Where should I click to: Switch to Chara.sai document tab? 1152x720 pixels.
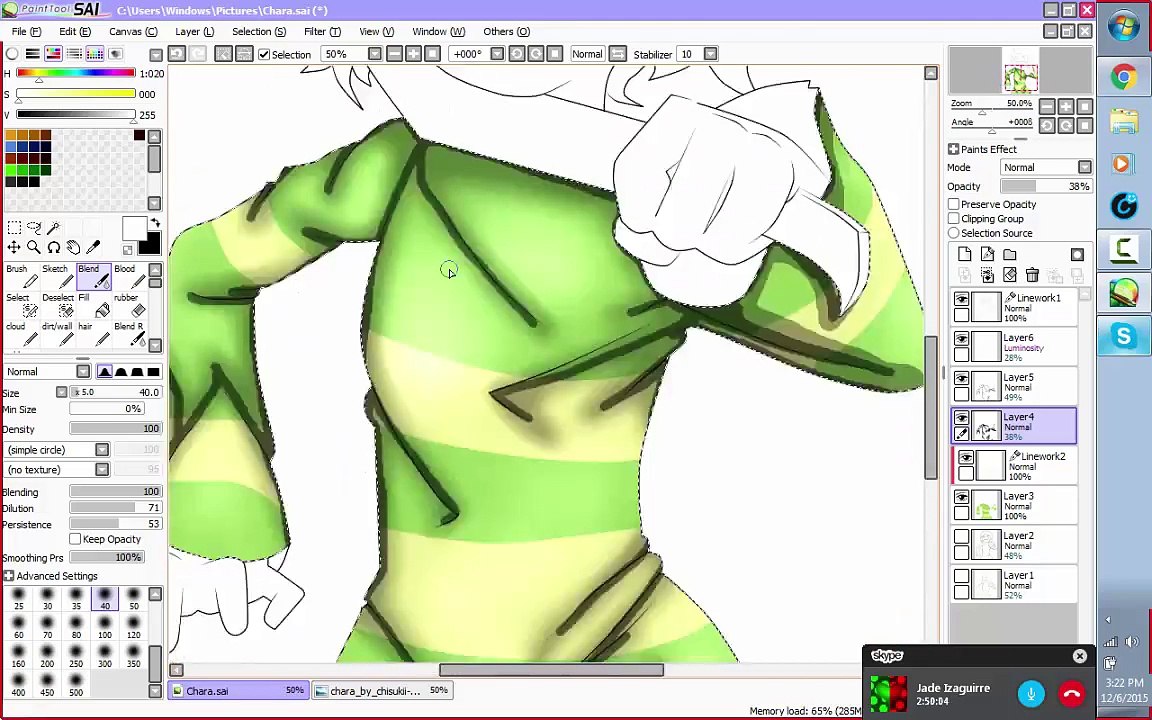(x=238, y=691)
